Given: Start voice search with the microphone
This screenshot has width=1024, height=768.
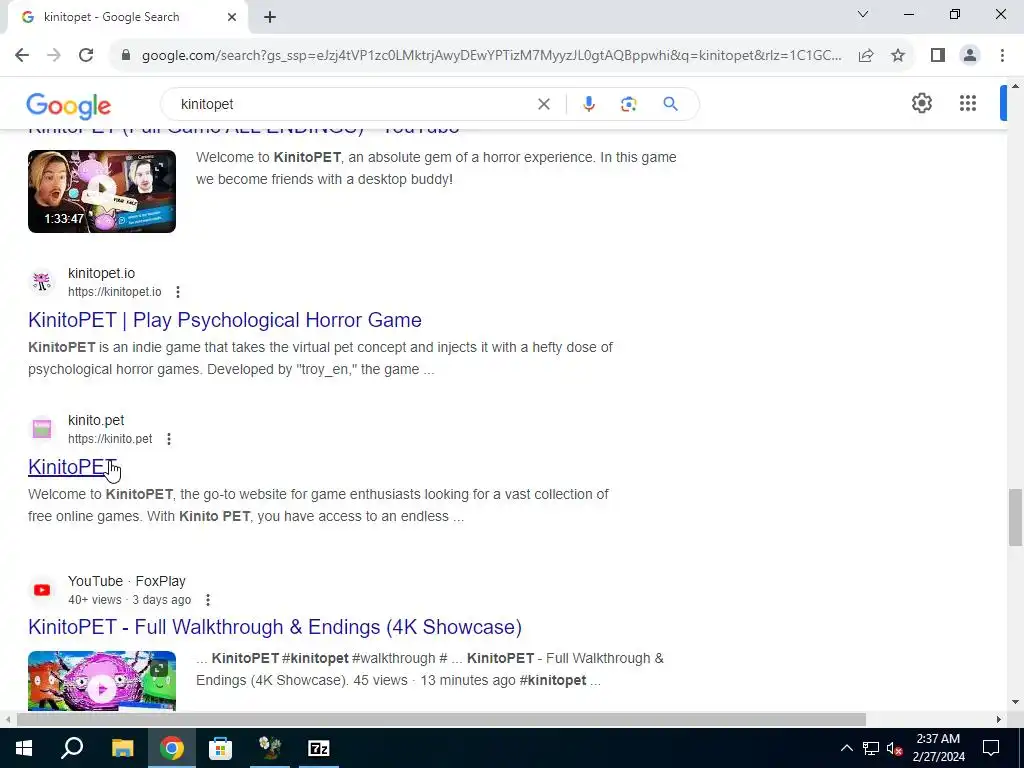Looking at the screenshot, I should click(588, 104).
